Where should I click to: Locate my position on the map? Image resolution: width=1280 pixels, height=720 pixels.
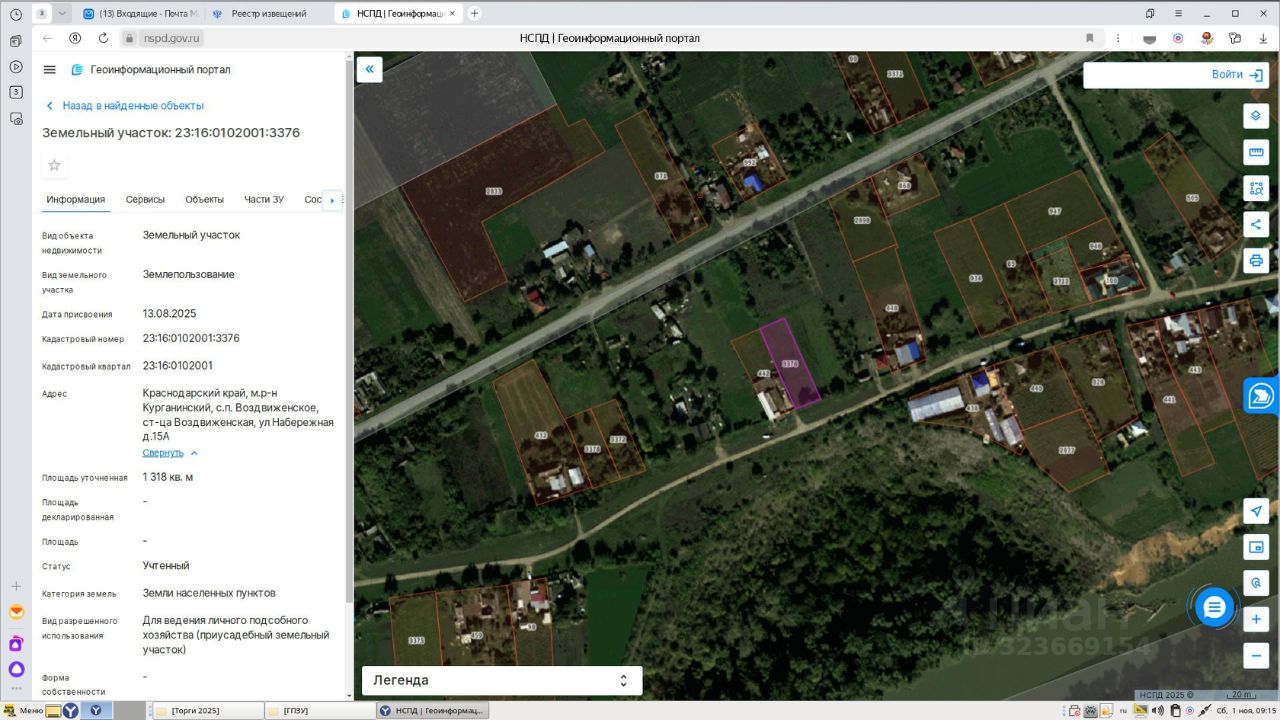coord(1256,511)
